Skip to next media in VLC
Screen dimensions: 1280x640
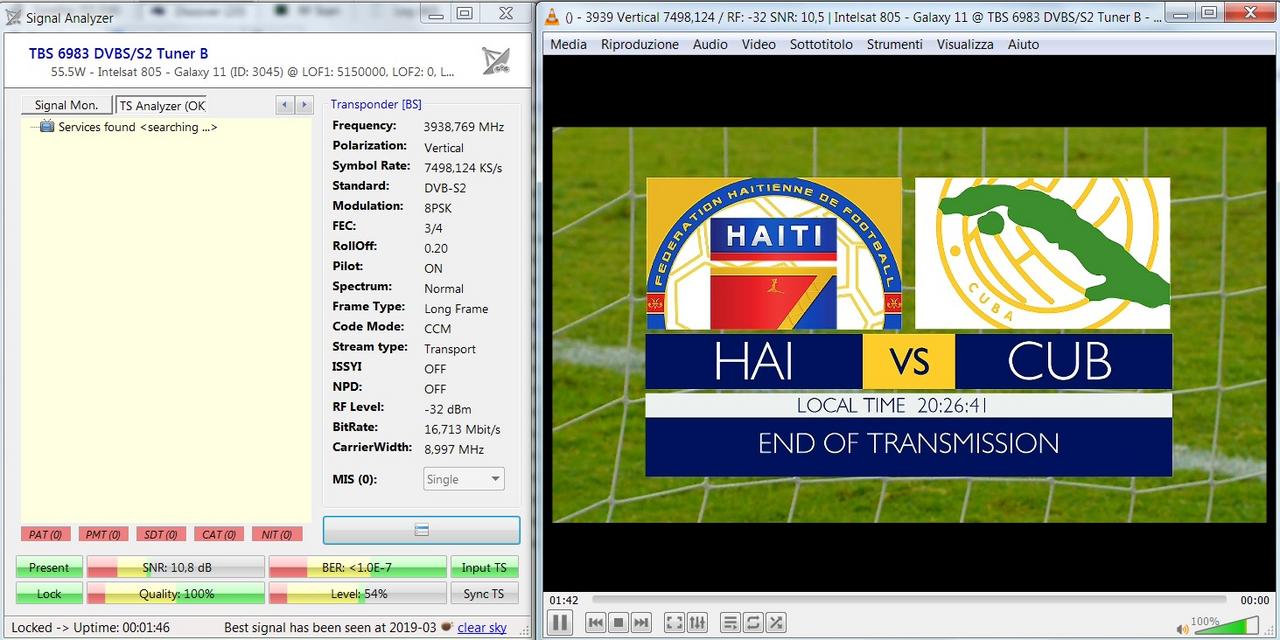(x=642, y=622)
